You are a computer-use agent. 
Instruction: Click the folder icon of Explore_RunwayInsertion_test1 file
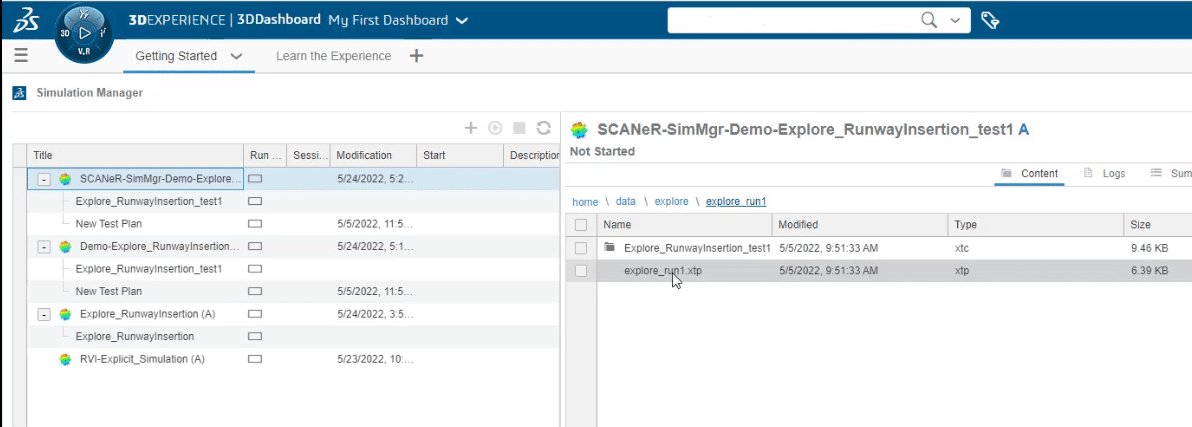point(610,247)
